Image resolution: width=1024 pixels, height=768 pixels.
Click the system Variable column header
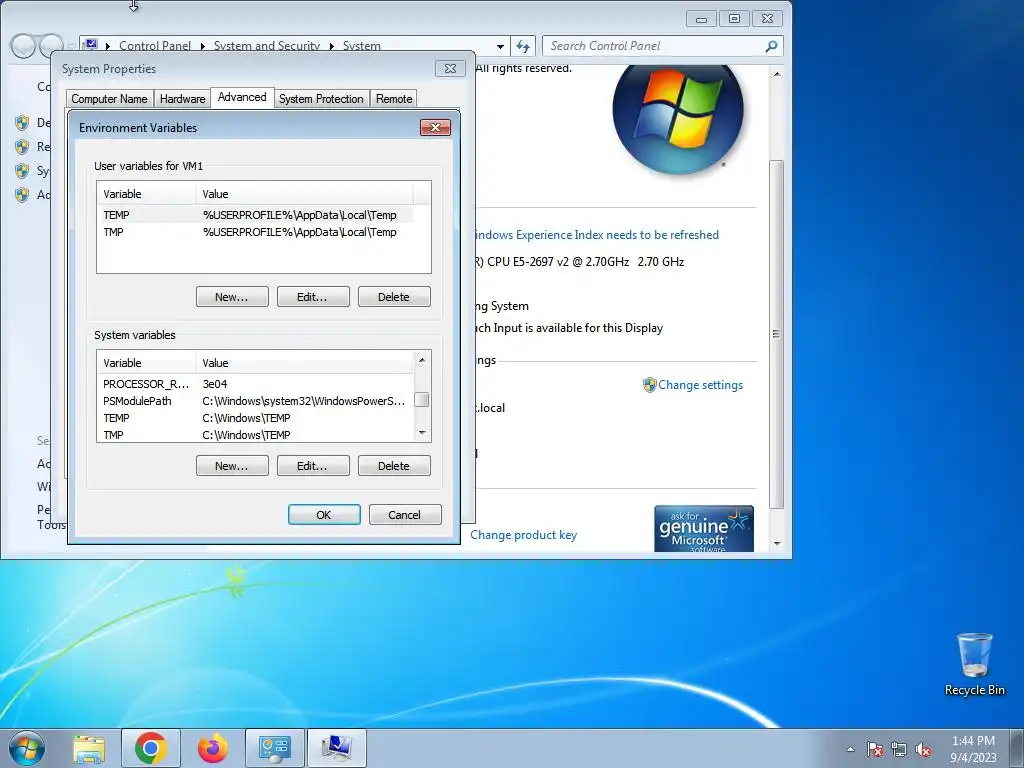click(x=146, y=363)
